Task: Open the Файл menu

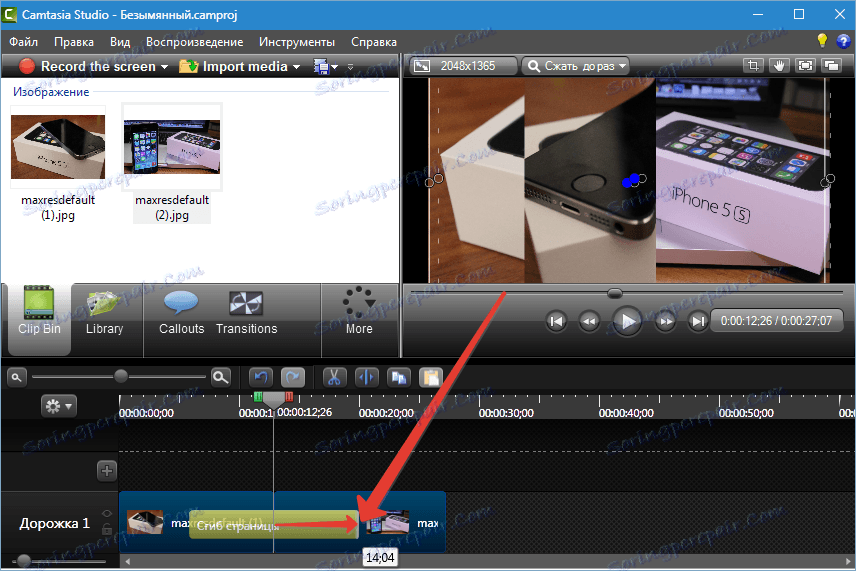Action: pos(23,42)
